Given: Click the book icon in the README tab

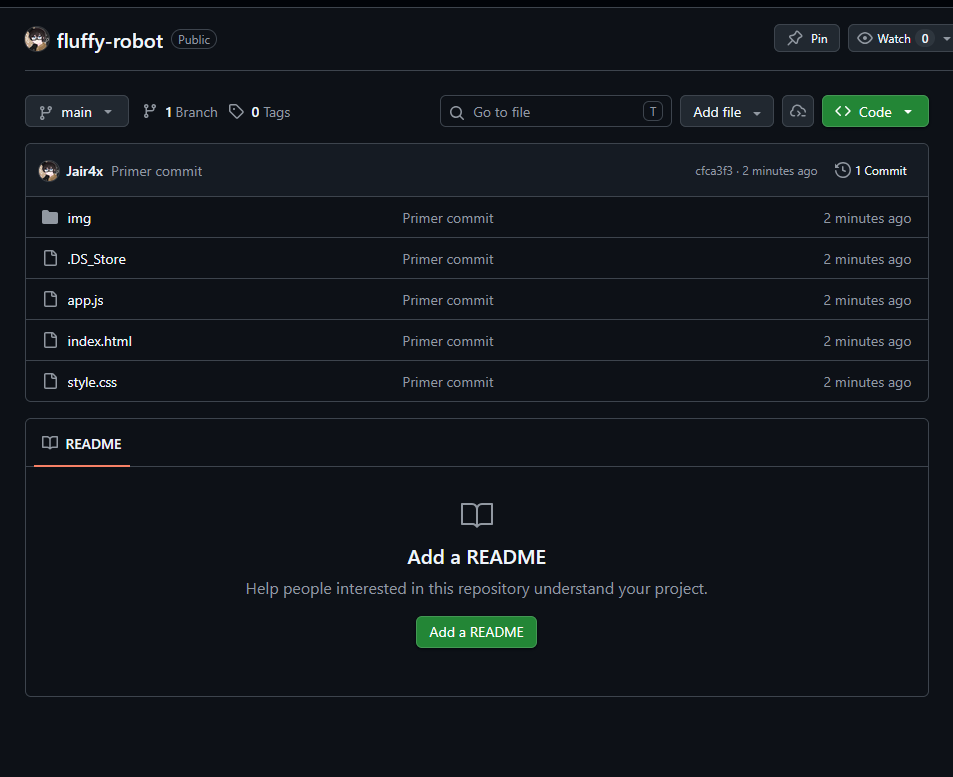Looking at the screenshot, I should pyautogui.click(x=50, y=443).
